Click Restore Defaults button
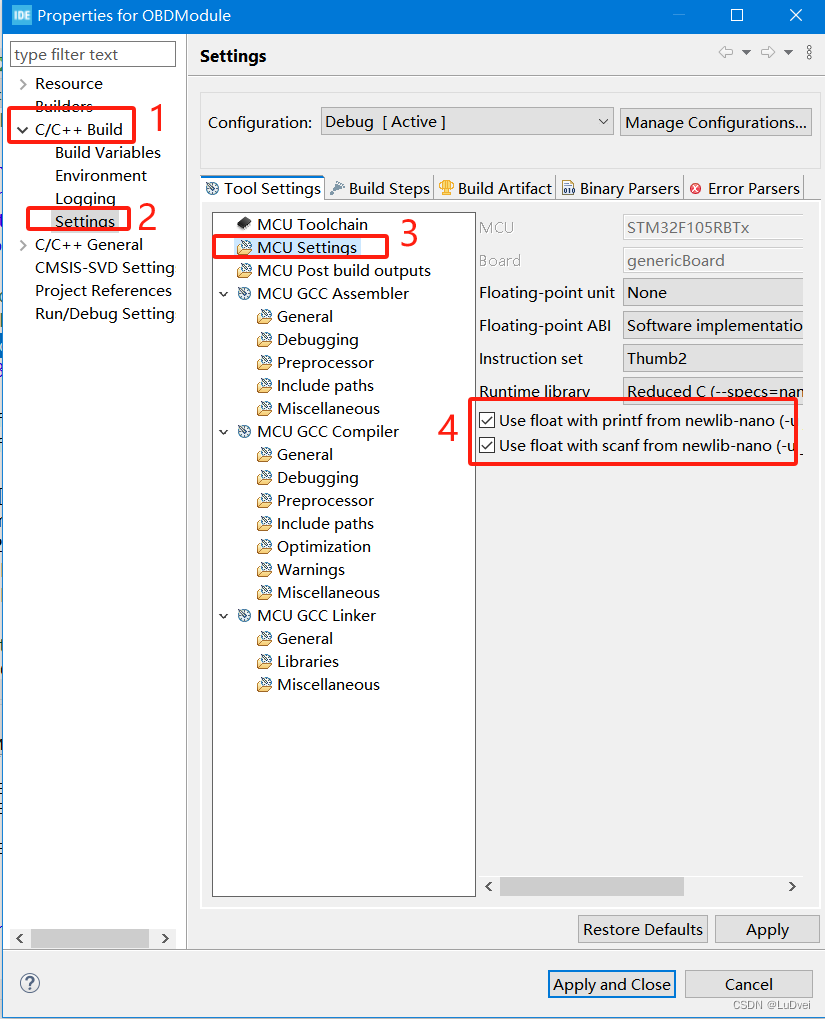Image resolution: width=825 pixels, height=1019 pixels. [642, 929]
